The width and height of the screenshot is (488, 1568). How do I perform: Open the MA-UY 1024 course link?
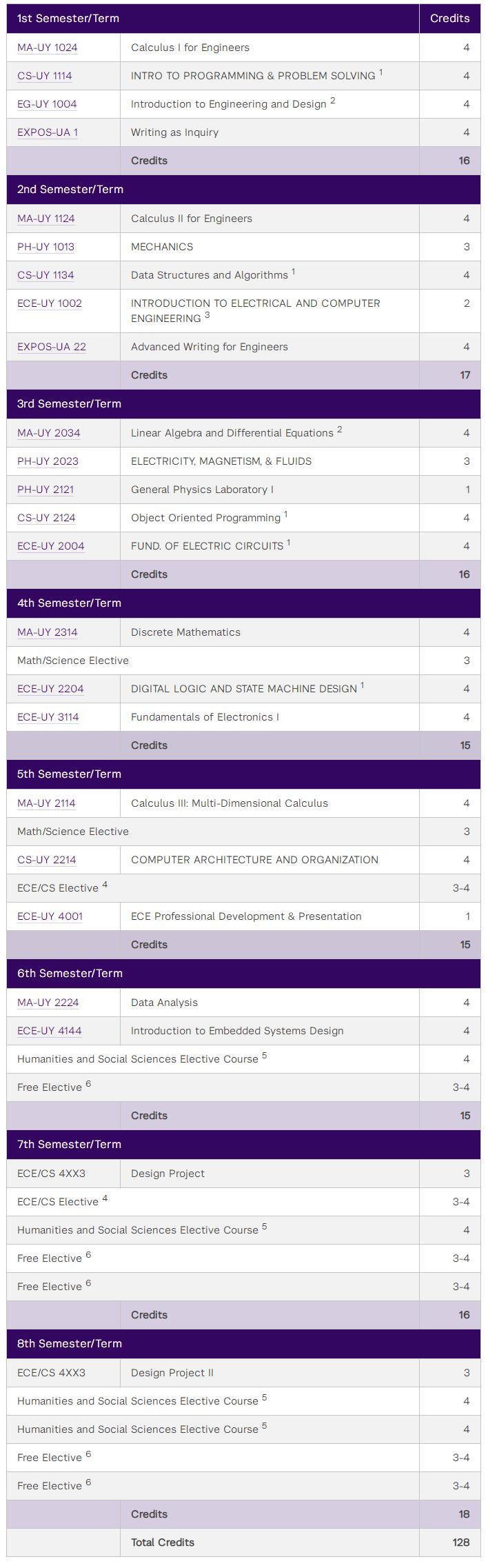point(48,48)
